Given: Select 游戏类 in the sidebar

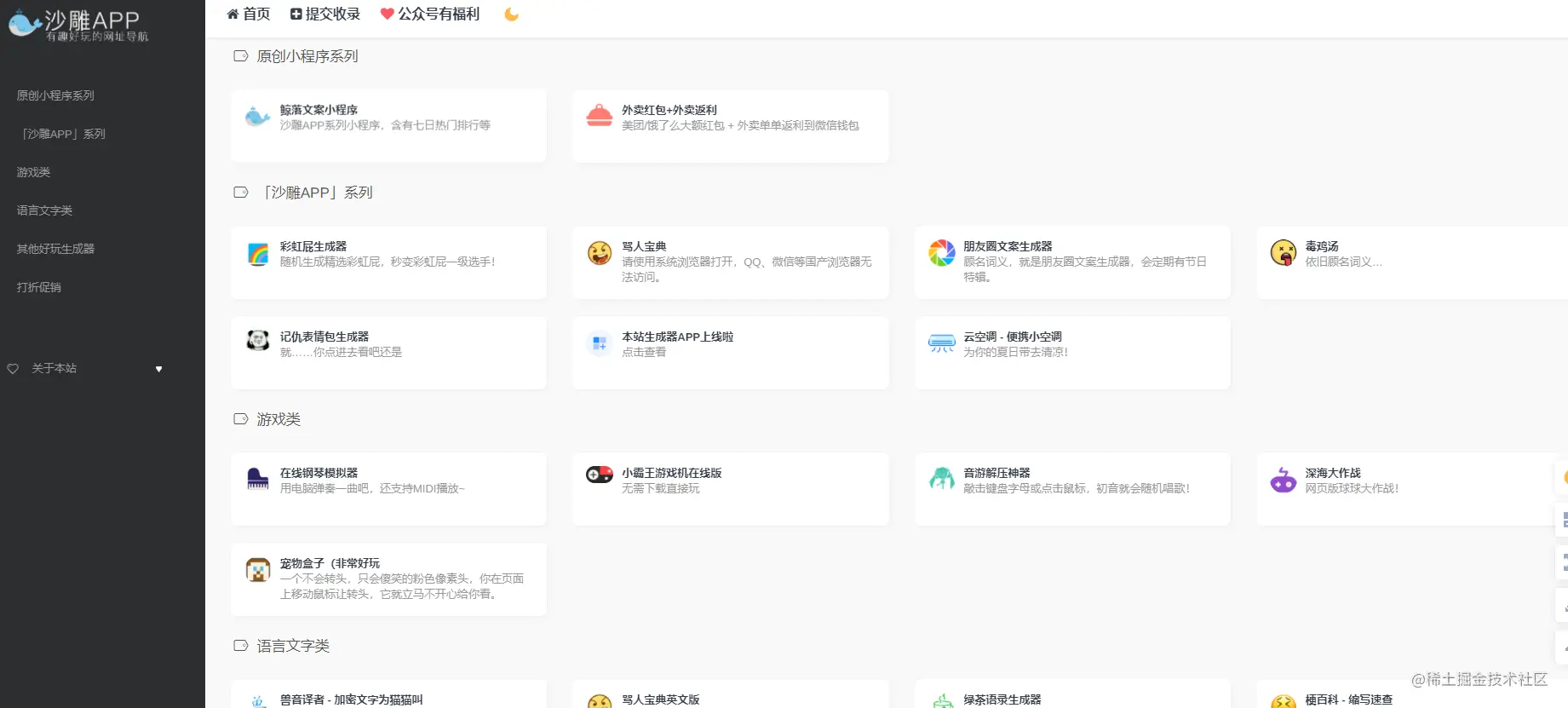Looking at the screenshot, I should click(33, 172).
